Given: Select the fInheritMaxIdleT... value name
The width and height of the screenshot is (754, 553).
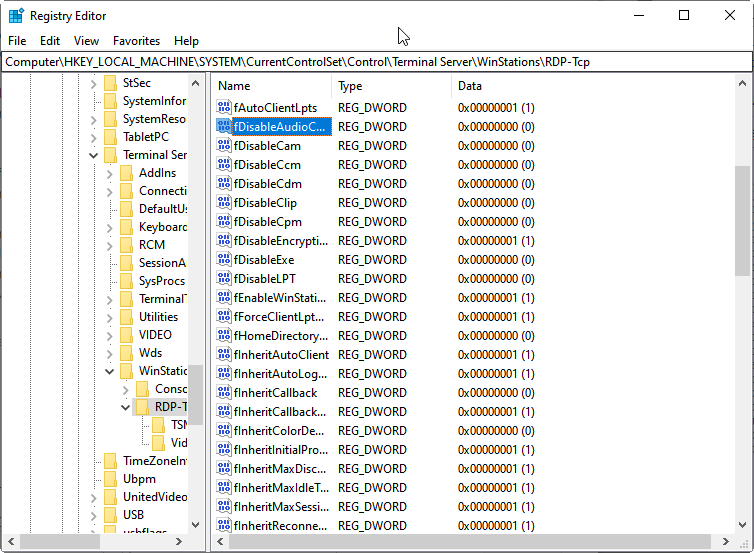Looking at the screenshot, I should click(281, 488).
